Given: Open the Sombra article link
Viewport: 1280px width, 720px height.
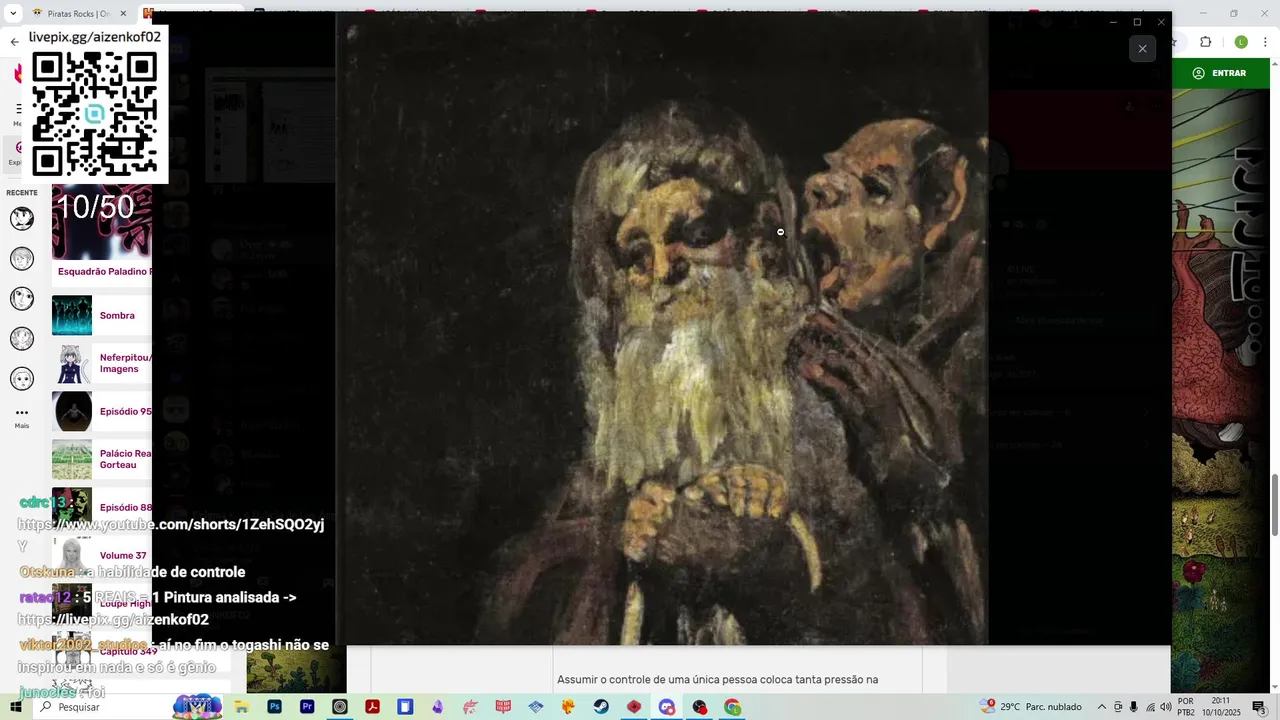Looking at the screenshot, I should (x=117, y=316).
